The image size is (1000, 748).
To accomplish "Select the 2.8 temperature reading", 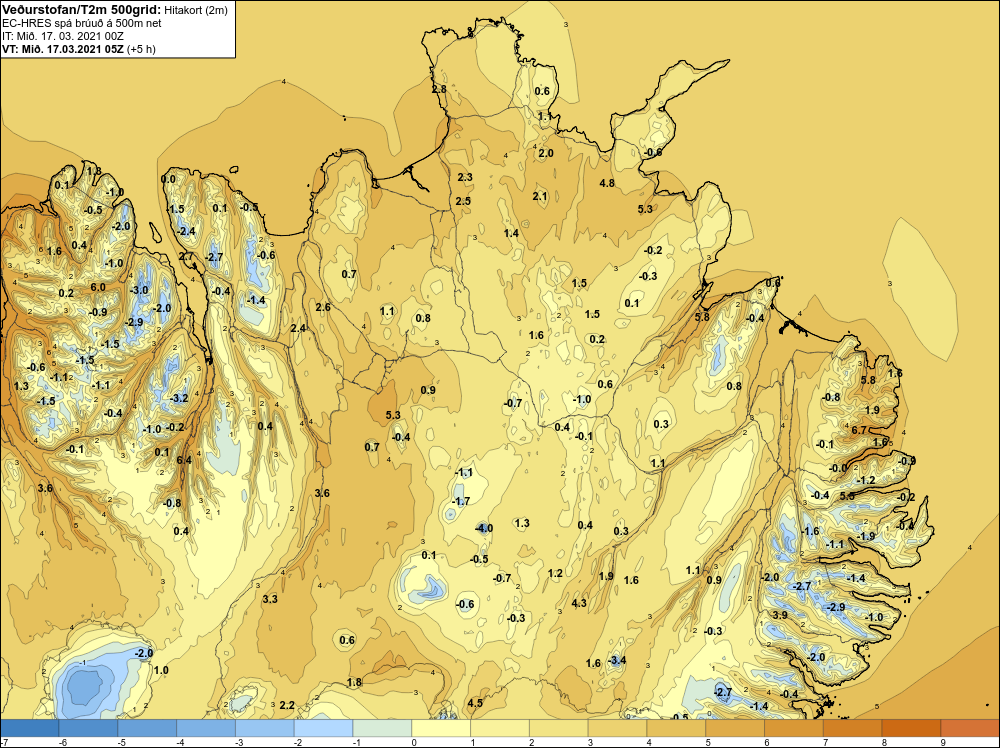I will tap(439, 89).
